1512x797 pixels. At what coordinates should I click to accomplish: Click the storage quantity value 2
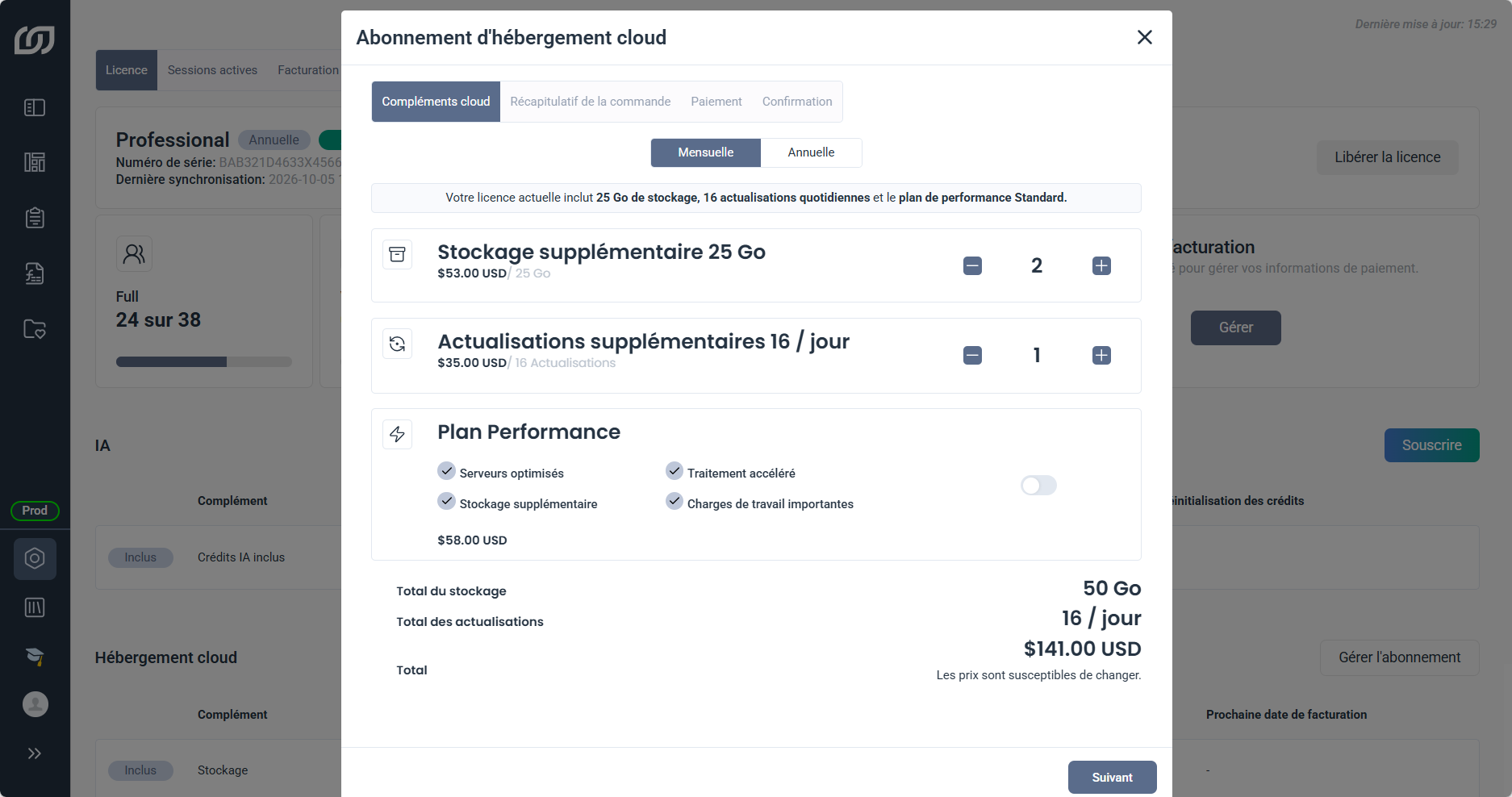1037,265
